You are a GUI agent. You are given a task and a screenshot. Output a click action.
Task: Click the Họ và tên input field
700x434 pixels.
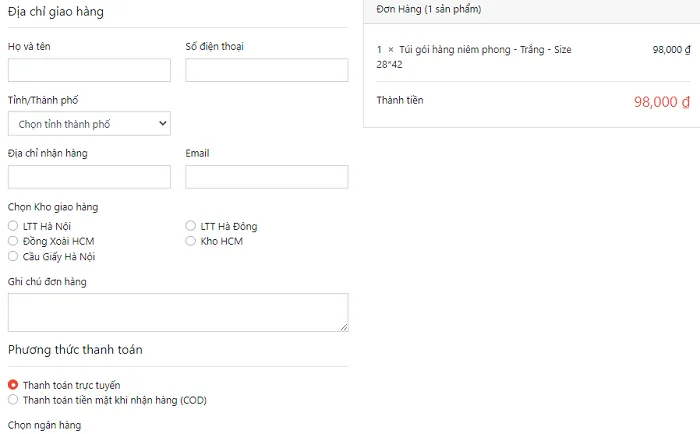pyautogui.click(x=89, y=70)
